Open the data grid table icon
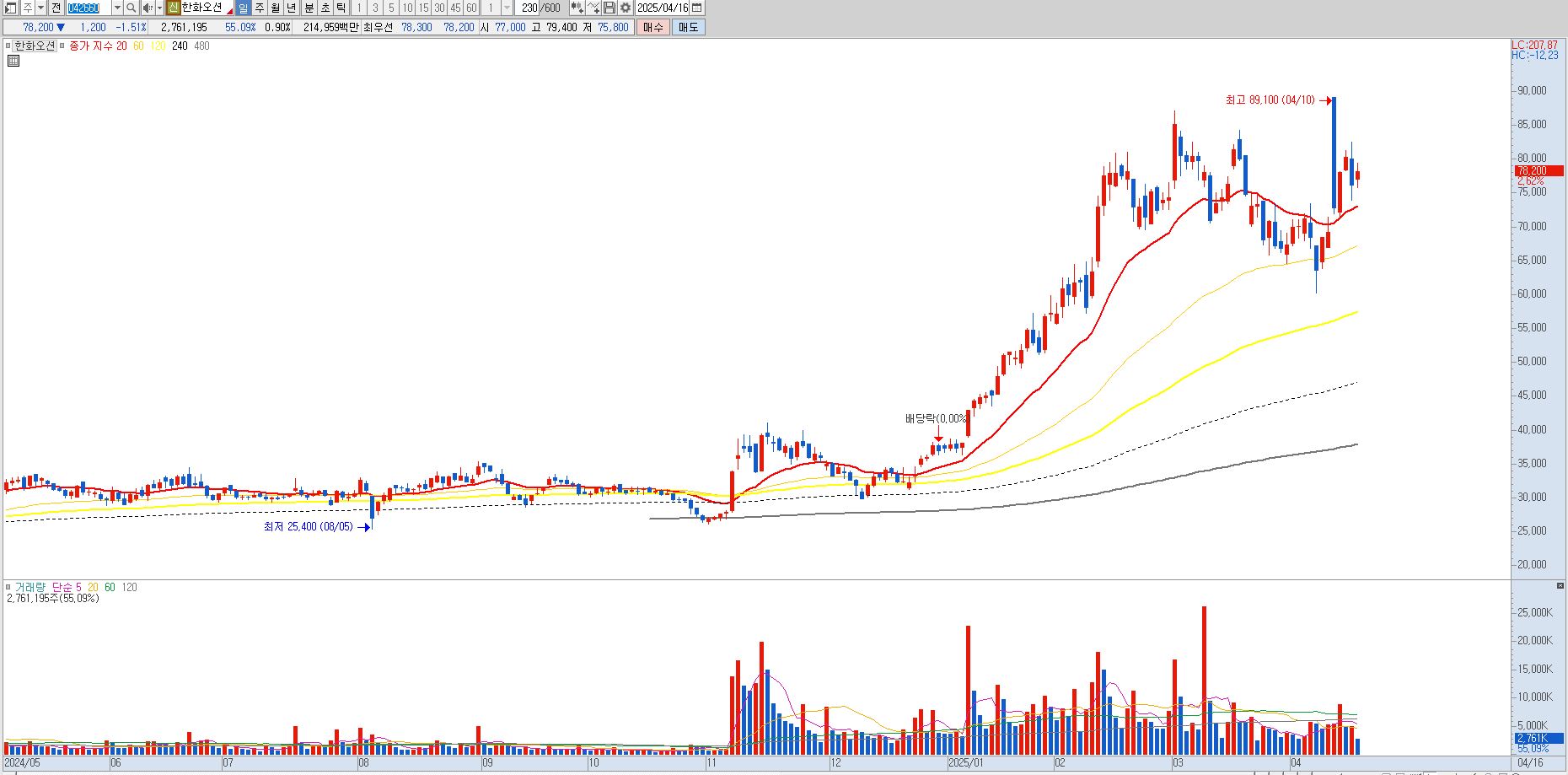 (13, 61)
